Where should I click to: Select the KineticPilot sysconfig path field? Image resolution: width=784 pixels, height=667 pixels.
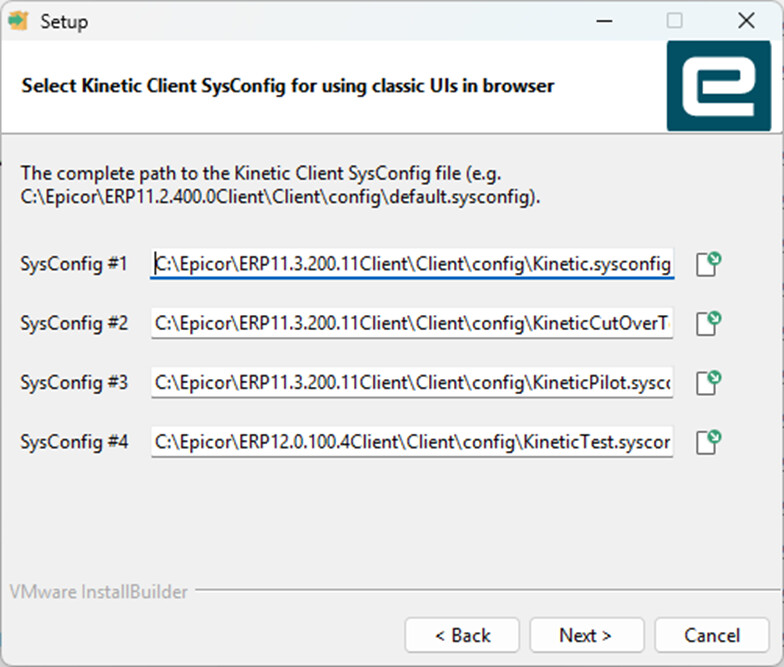412,382
